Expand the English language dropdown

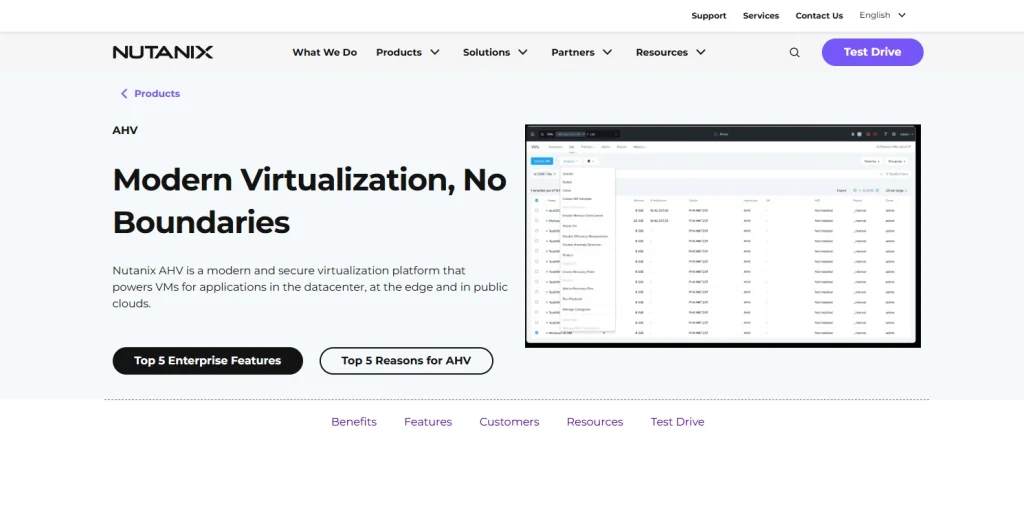(x=882, y=15)
